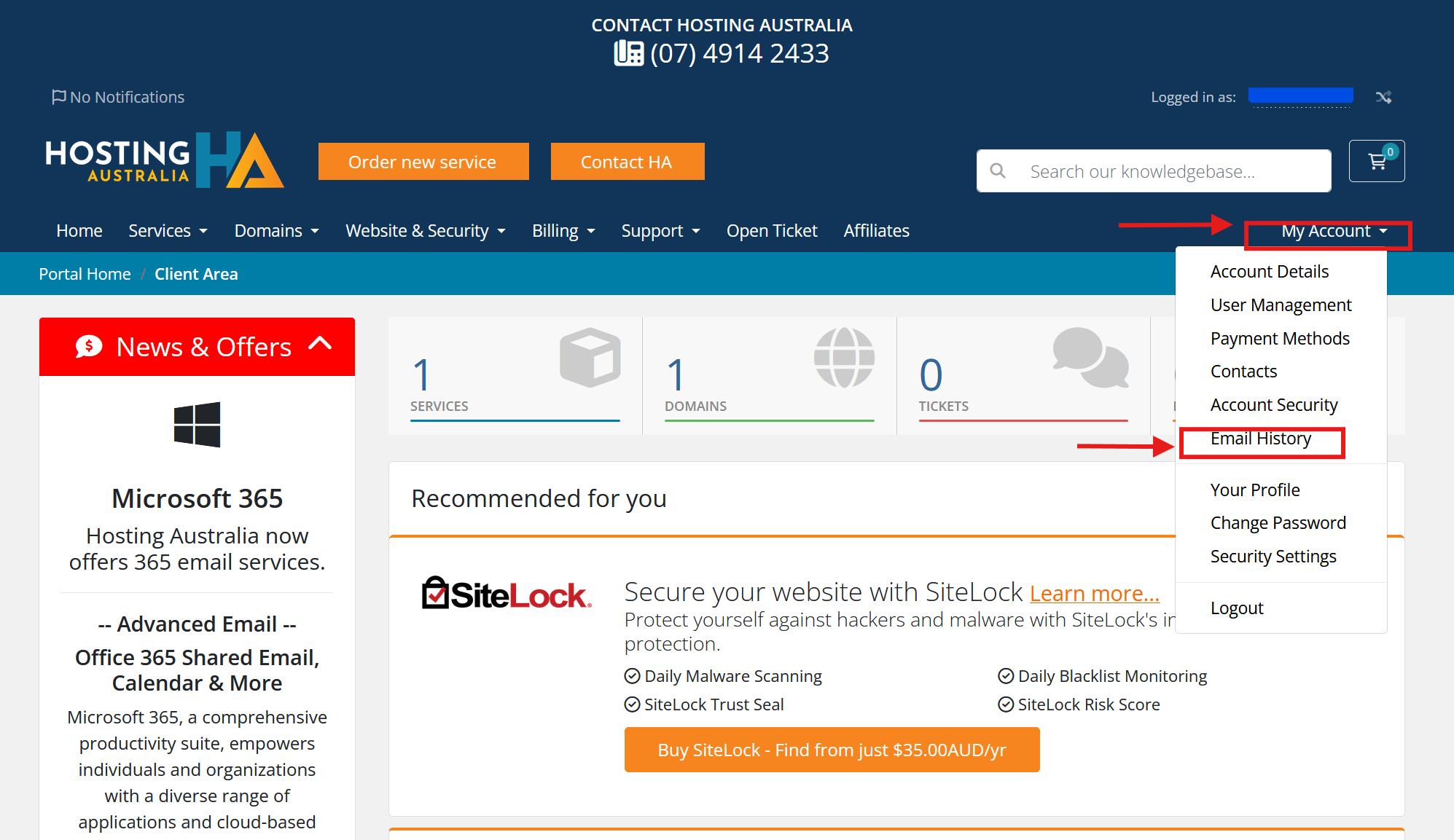Click the tickets chat bubbles icon
This screenshot has width=1454, height=840.
(x=1091, y=357)
